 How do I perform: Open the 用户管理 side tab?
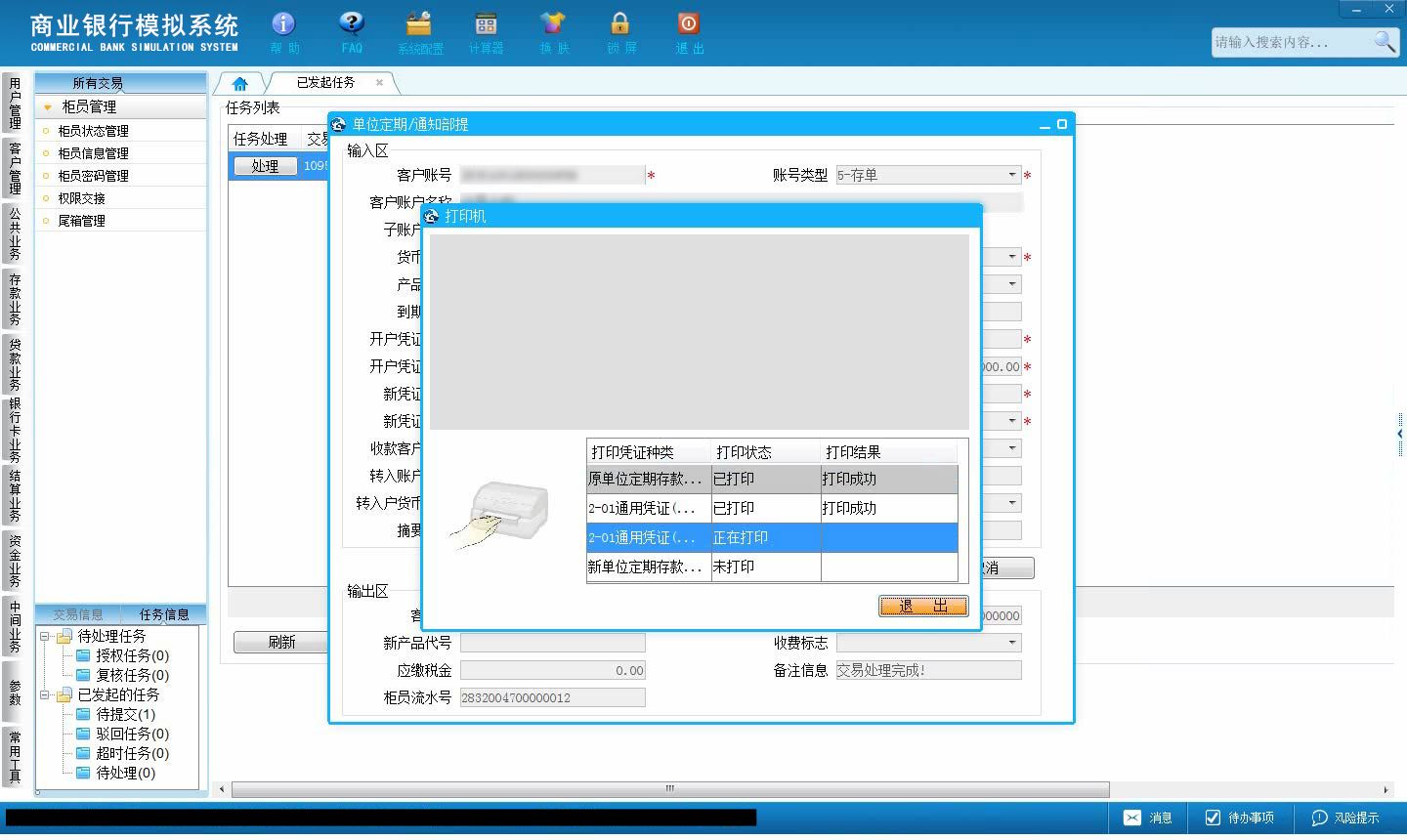click(15, 104)
